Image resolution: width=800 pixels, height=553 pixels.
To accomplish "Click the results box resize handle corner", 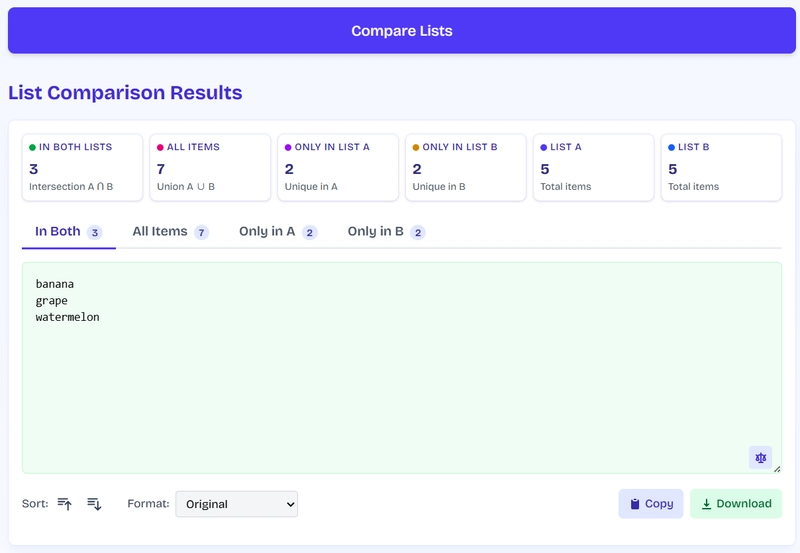I will tap(777, 469).
